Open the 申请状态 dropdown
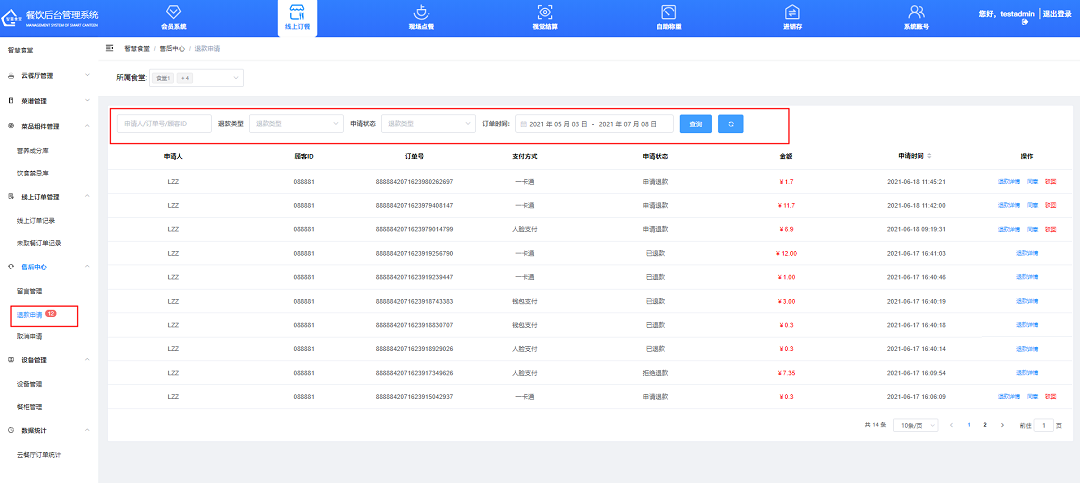1080x483 pixels. [427, 124]
